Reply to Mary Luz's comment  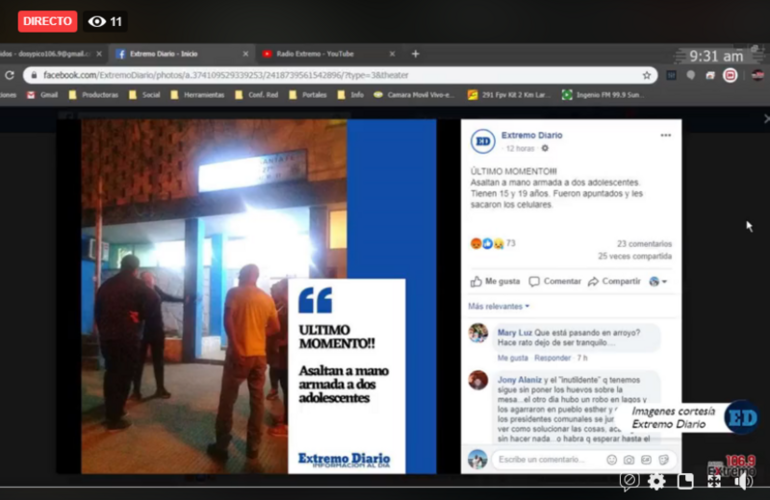tap(552, 358)
